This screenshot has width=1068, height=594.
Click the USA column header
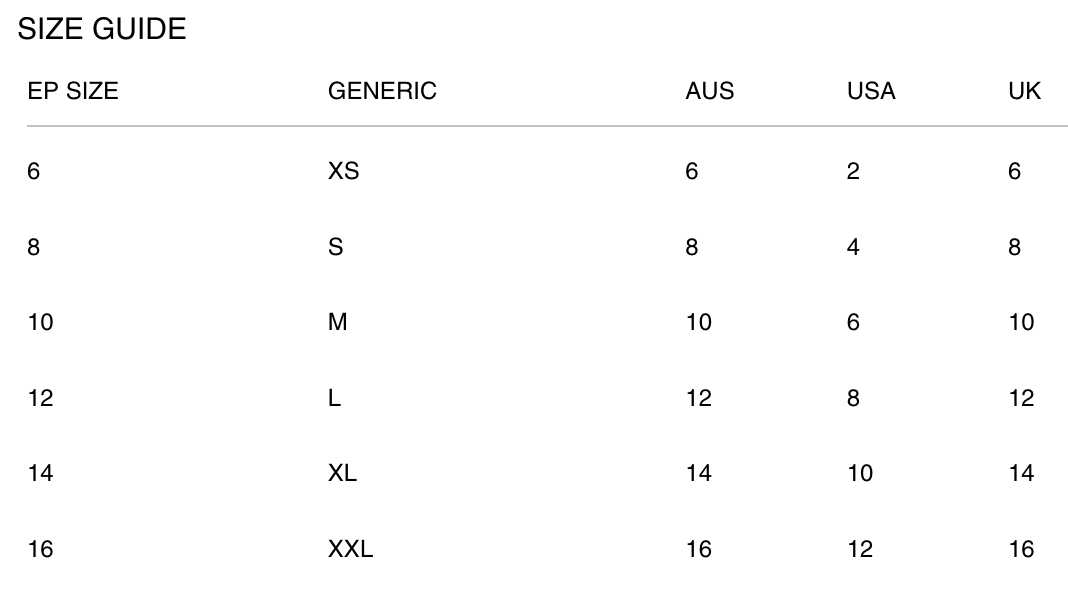[x=871, y=91]
